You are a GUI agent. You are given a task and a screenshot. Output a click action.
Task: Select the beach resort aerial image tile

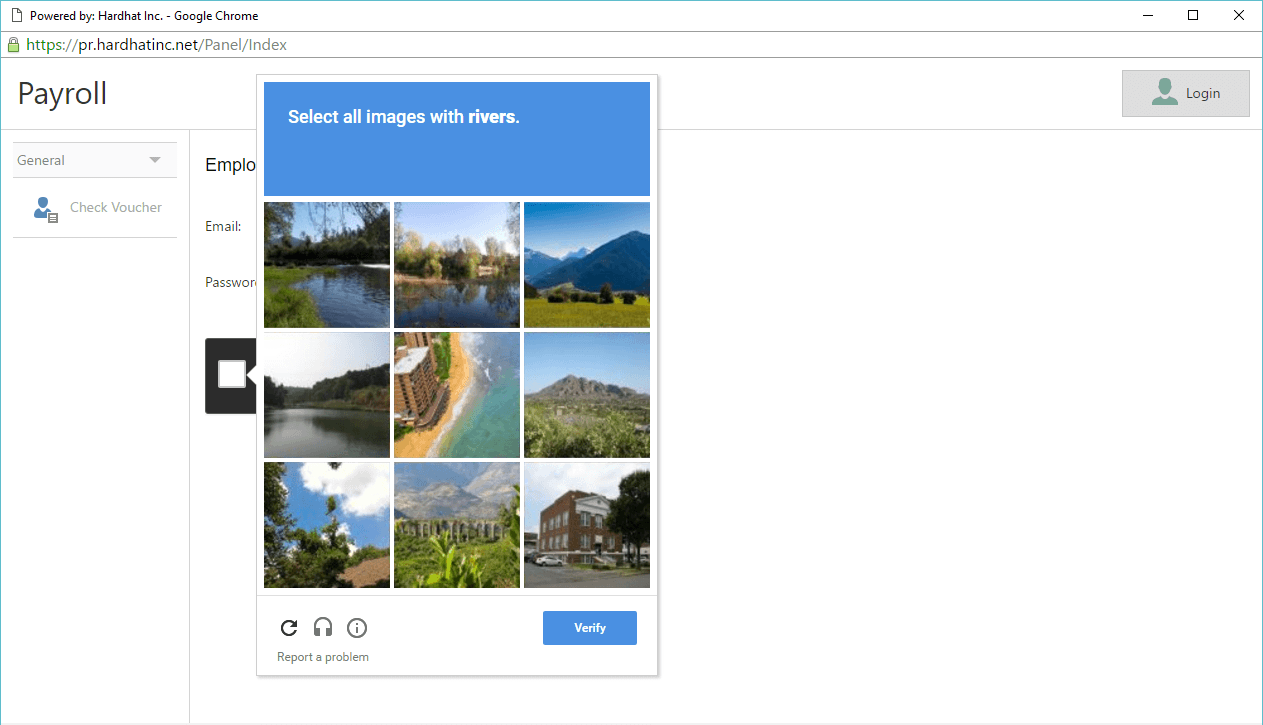(457, 395)
